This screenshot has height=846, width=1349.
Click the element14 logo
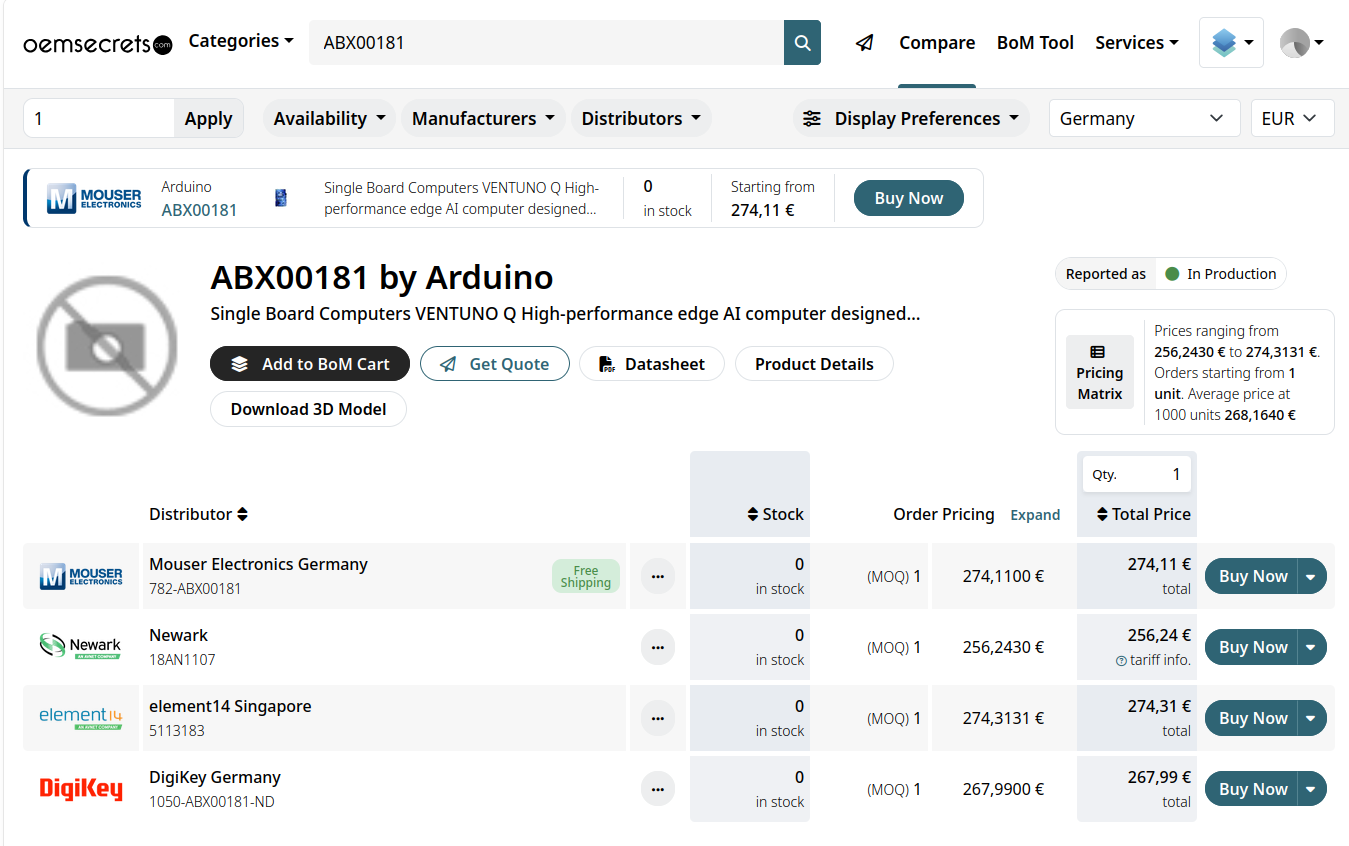tap(81, 717)
